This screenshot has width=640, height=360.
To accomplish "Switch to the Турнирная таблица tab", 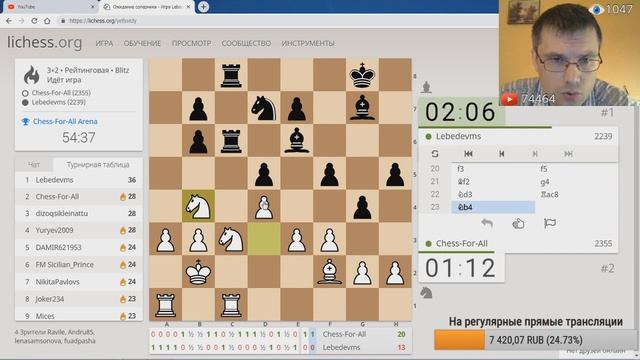I will point(98,164).
